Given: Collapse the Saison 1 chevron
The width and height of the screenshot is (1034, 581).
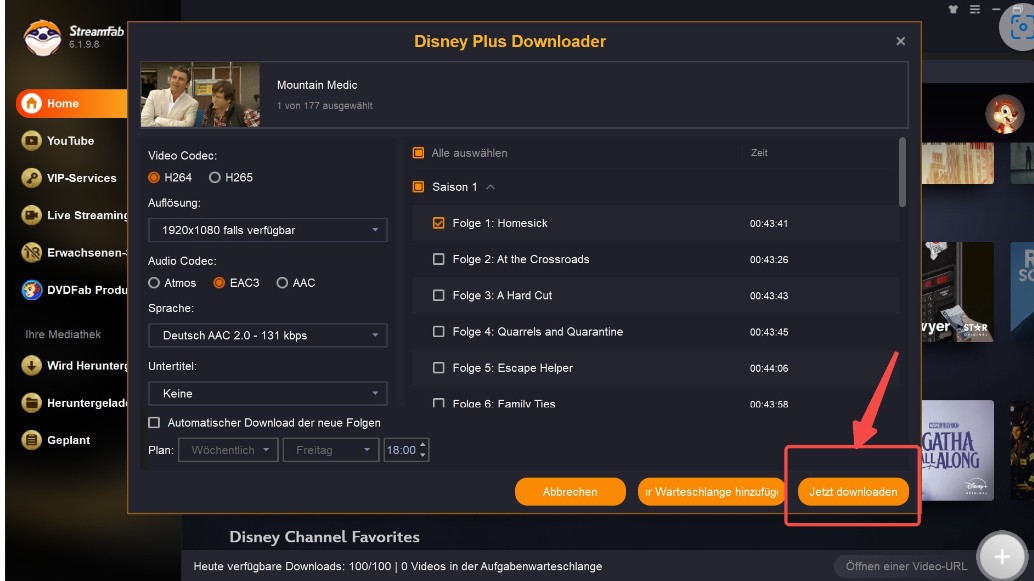Looking at the screenshot, I should [490, 187].
